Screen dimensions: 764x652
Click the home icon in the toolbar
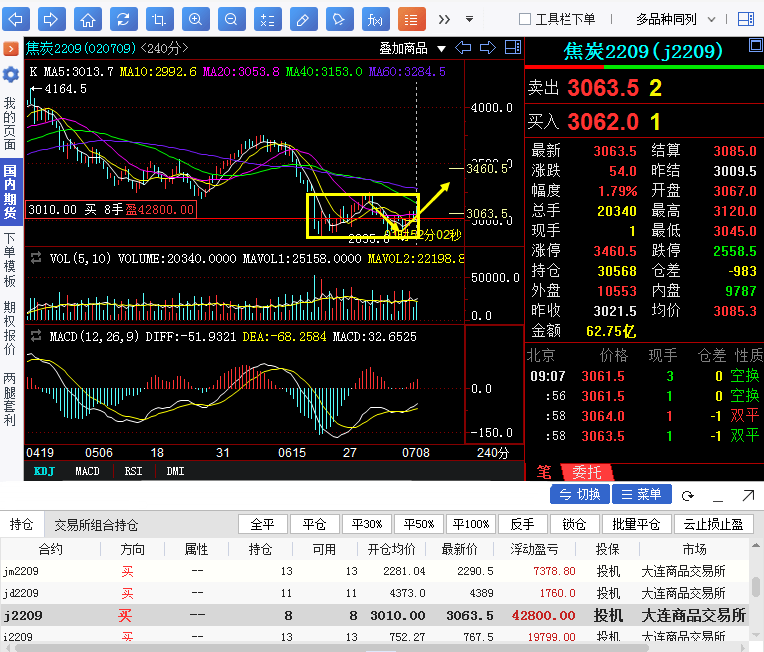88,19
